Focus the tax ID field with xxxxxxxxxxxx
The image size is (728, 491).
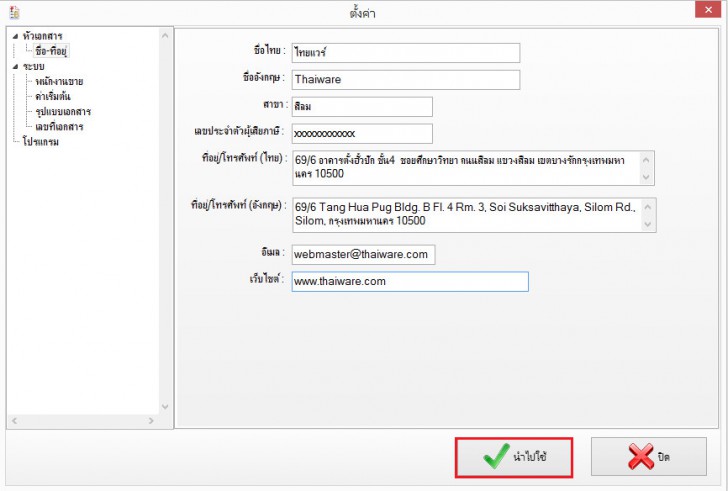tap(362, 134)
